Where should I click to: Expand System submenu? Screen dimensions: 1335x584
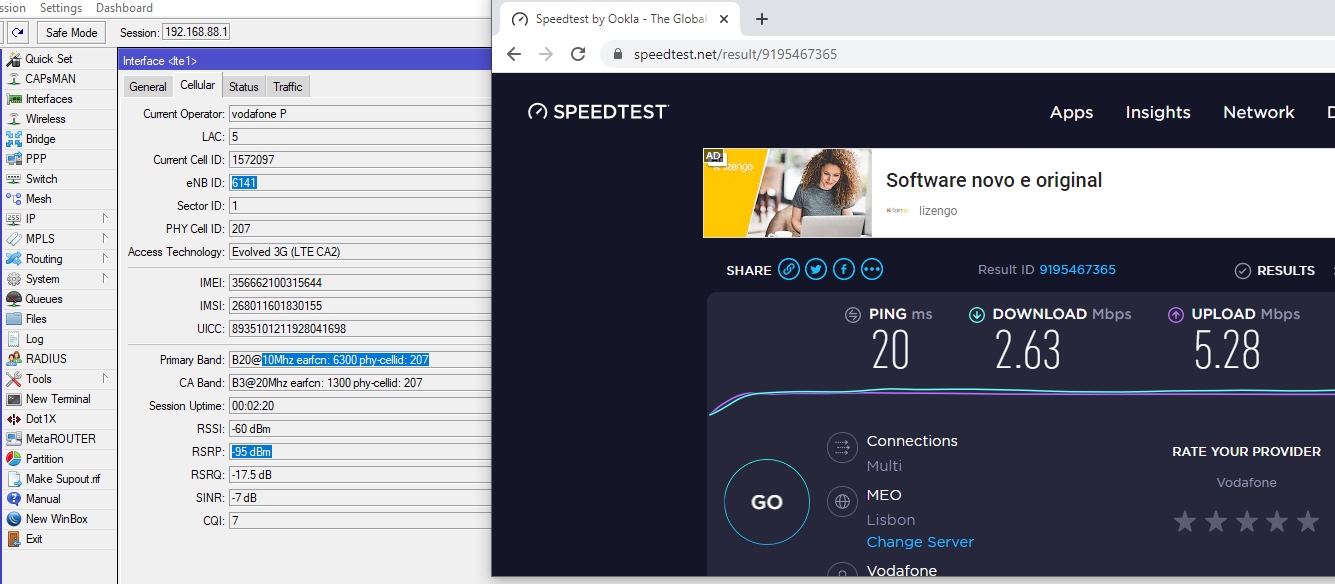point(104,279)
